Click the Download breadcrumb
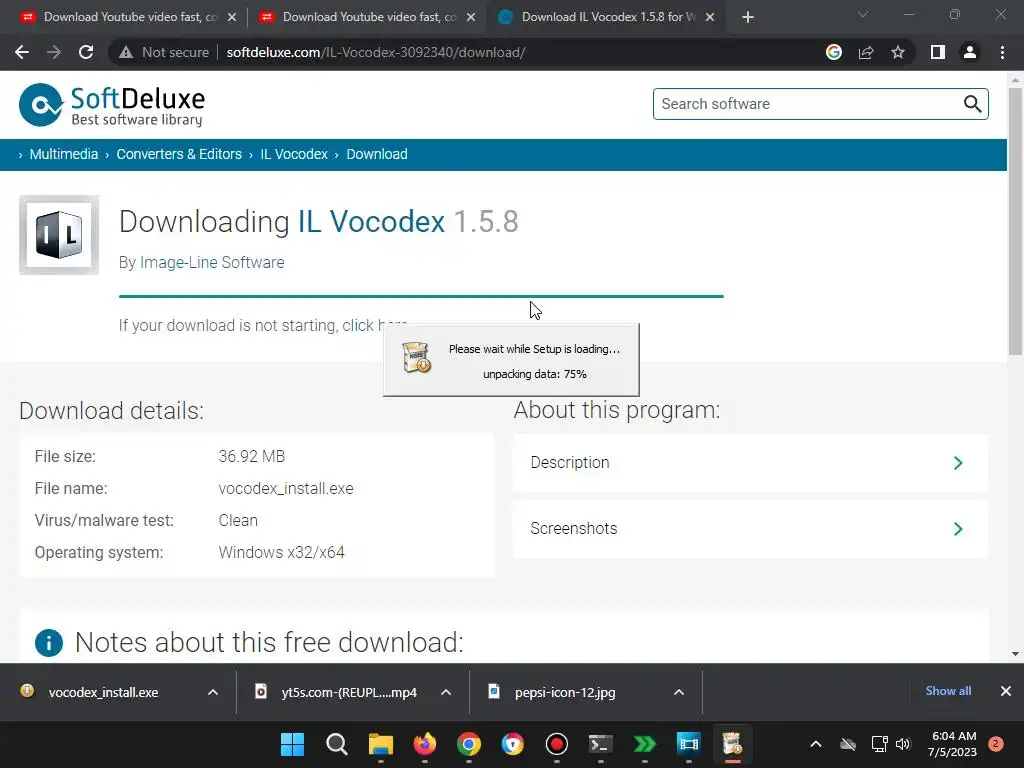This screenshot has height=768, width=1024. (x=377, y=154)
